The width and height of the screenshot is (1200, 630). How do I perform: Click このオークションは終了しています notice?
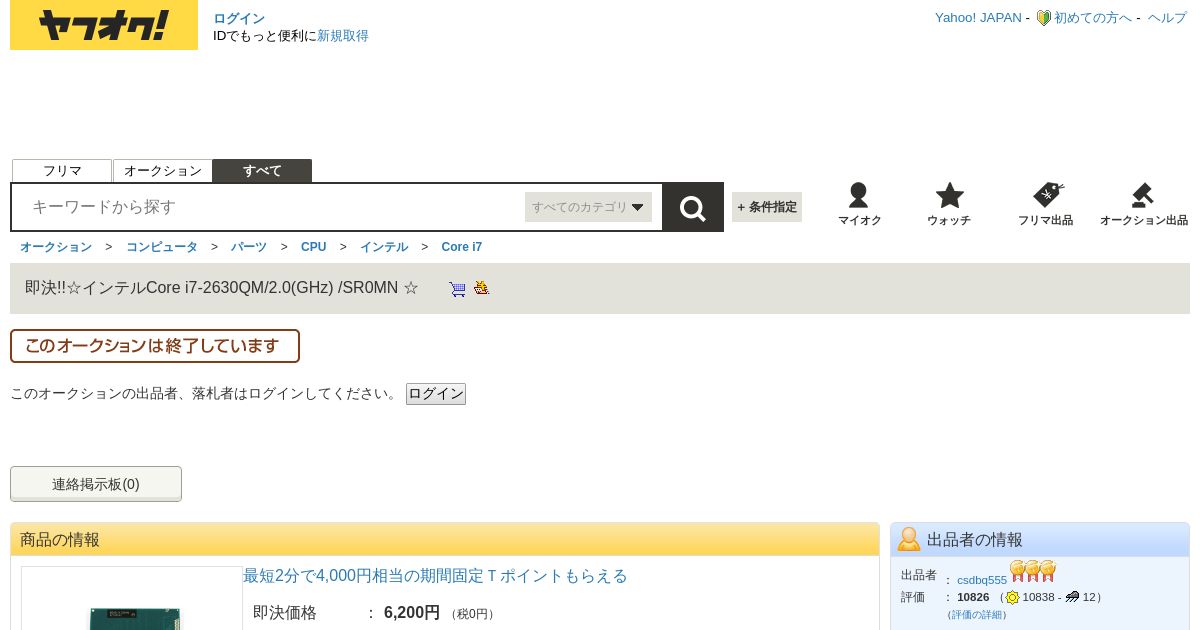tap(155, 346)
